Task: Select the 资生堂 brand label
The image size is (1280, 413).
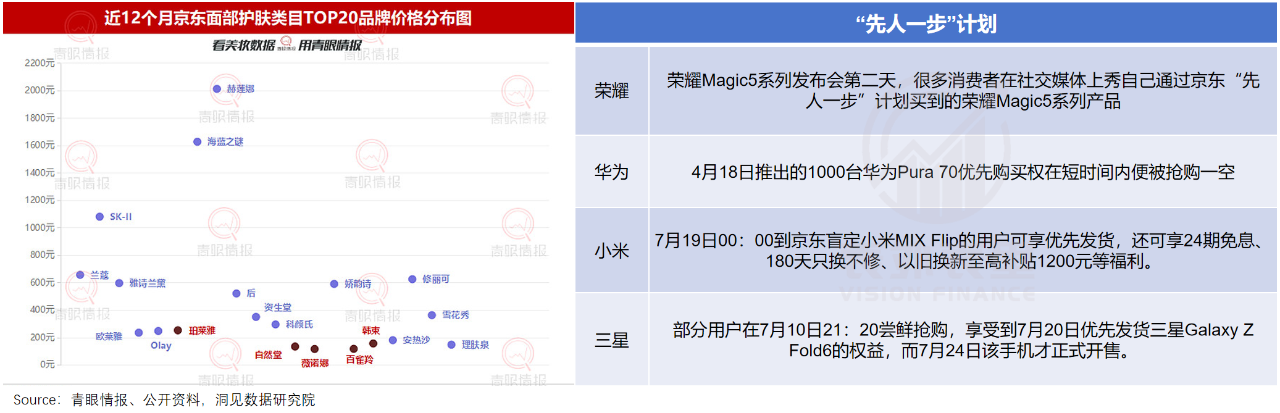Action: (278, 307)
